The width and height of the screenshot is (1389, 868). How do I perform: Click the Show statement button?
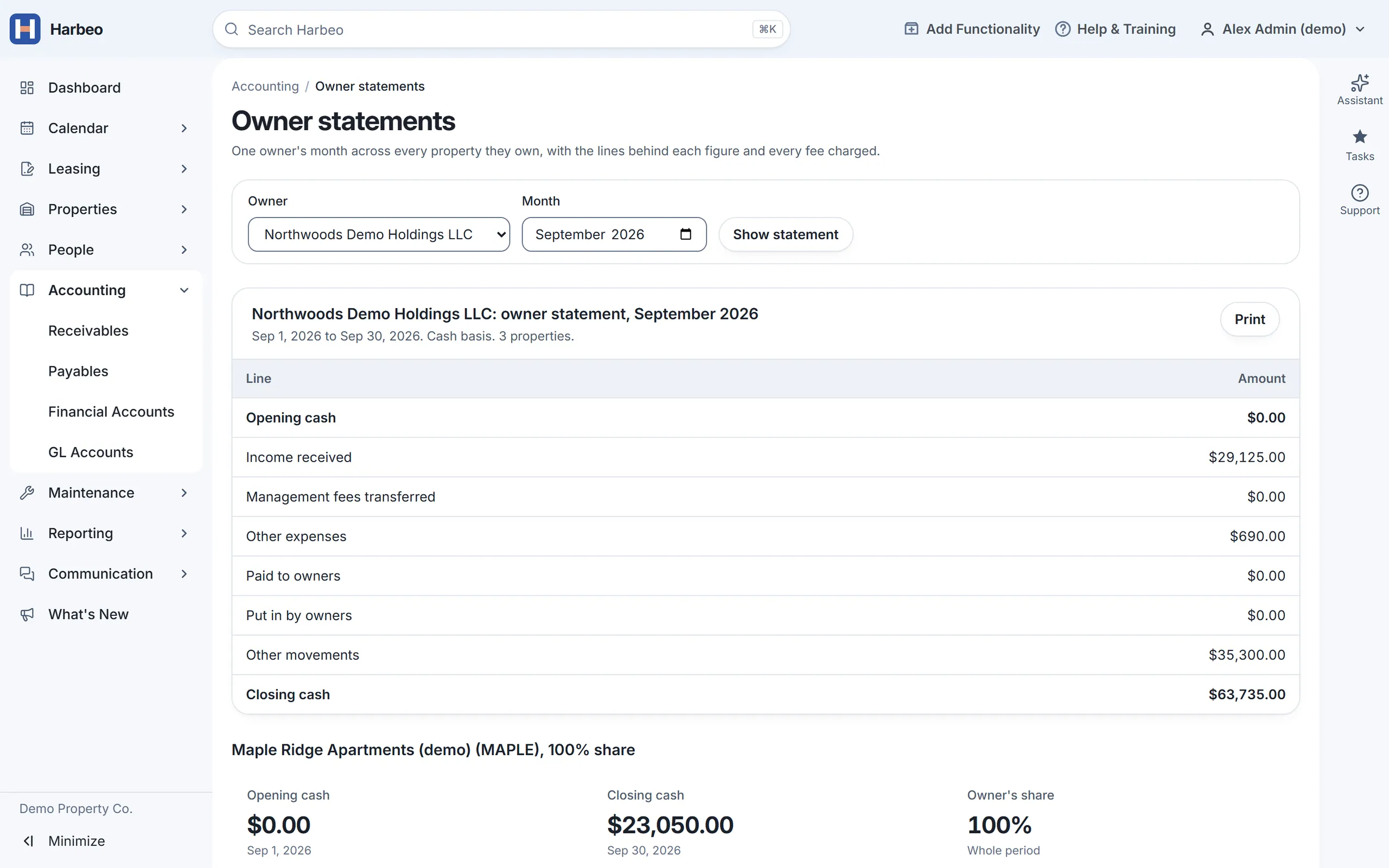click(785, 234)
